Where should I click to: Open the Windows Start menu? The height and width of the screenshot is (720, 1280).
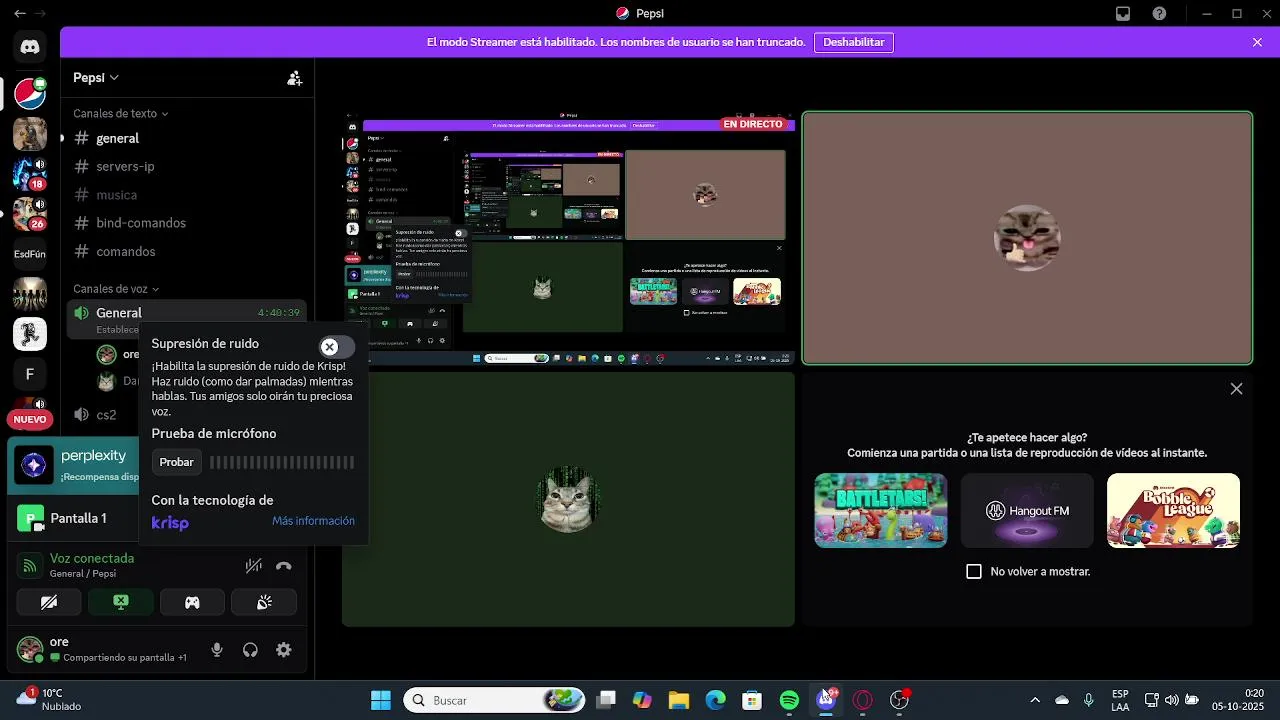point(381,700)
